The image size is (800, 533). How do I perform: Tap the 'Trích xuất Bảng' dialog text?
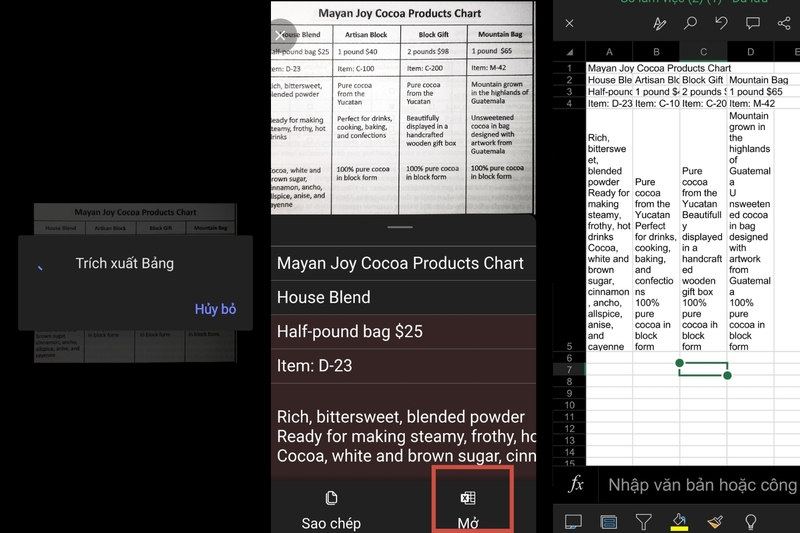[124, 263]
